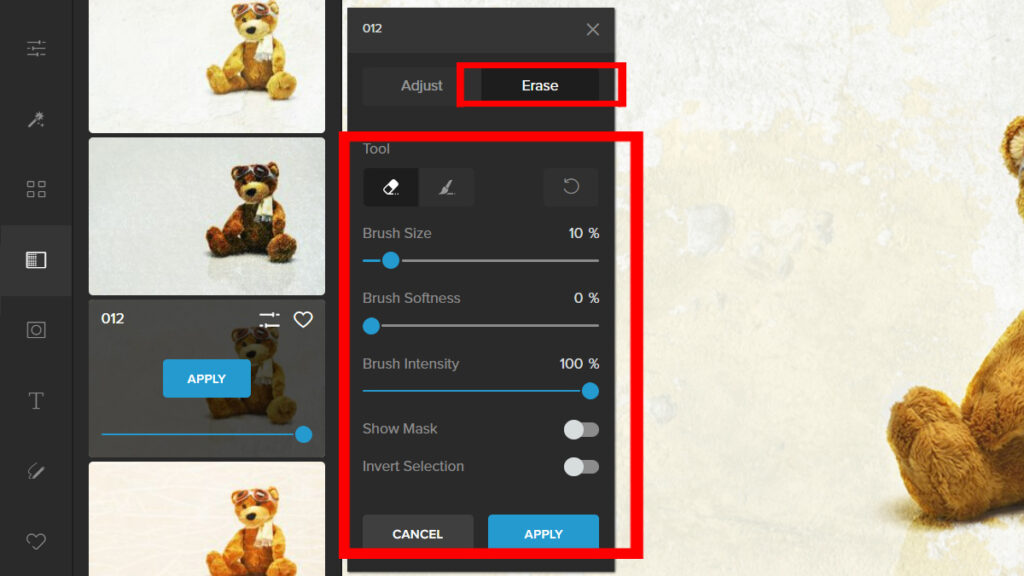Close the 012 panel with X

[593, 29]
